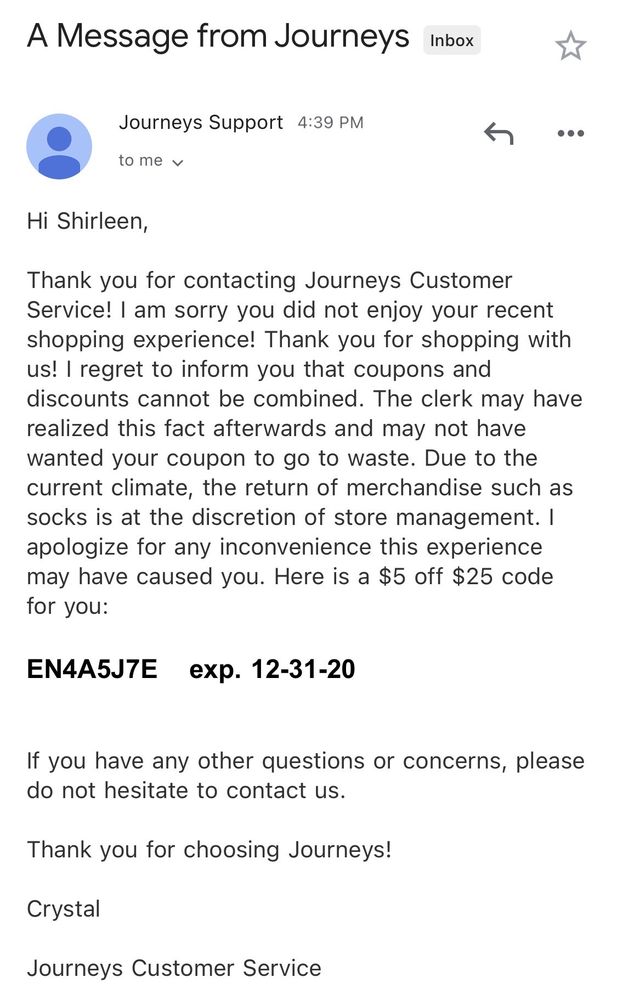The width and height of the screenshot is (617, 1000).
Task: Click the "If you have any other questions" sentence
Action: (x=305, y=761)
